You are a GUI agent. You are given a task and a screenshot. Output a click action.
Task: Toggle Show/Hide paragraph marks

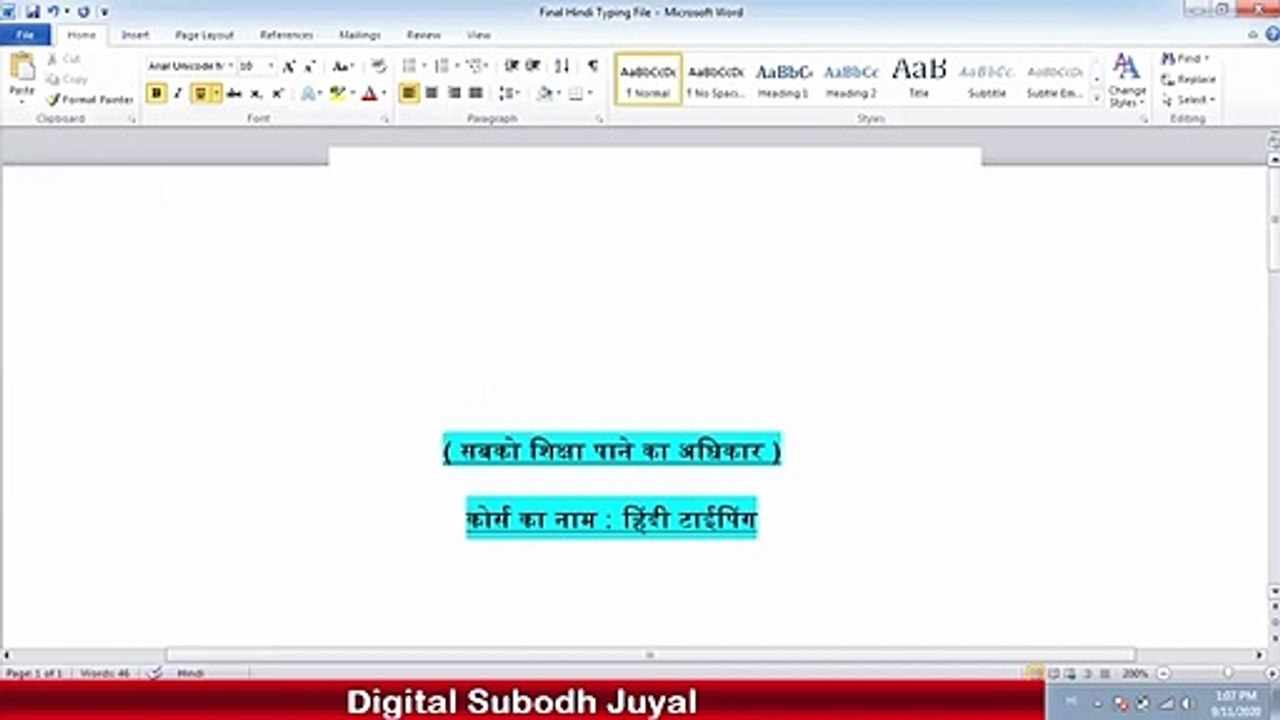click(x=593, y=66)
